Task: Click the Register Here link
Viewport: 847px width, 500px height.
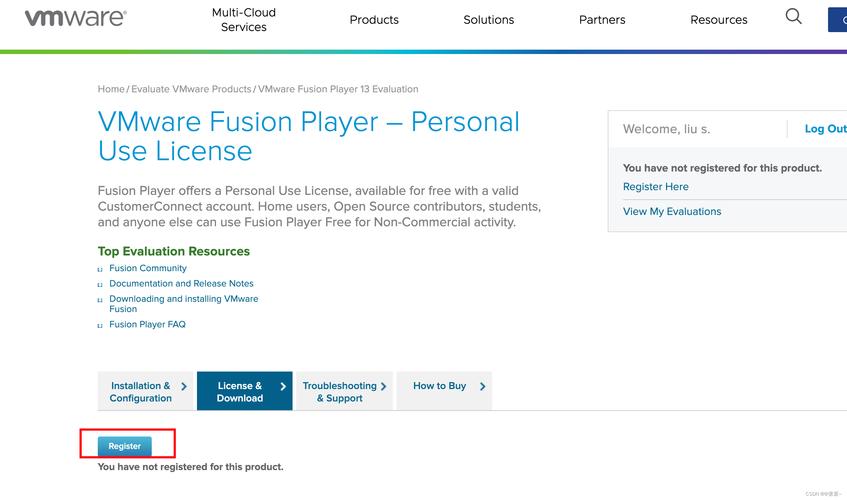Action: coord(656,186)
